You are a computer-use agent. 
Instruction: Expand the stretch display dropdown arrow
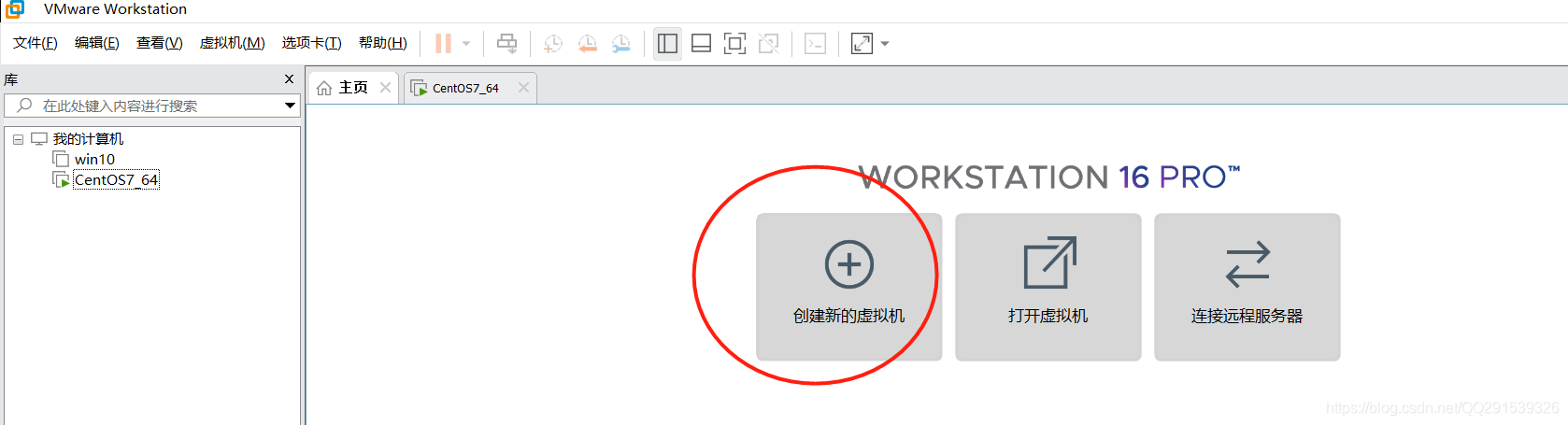(x=885, y=44)
